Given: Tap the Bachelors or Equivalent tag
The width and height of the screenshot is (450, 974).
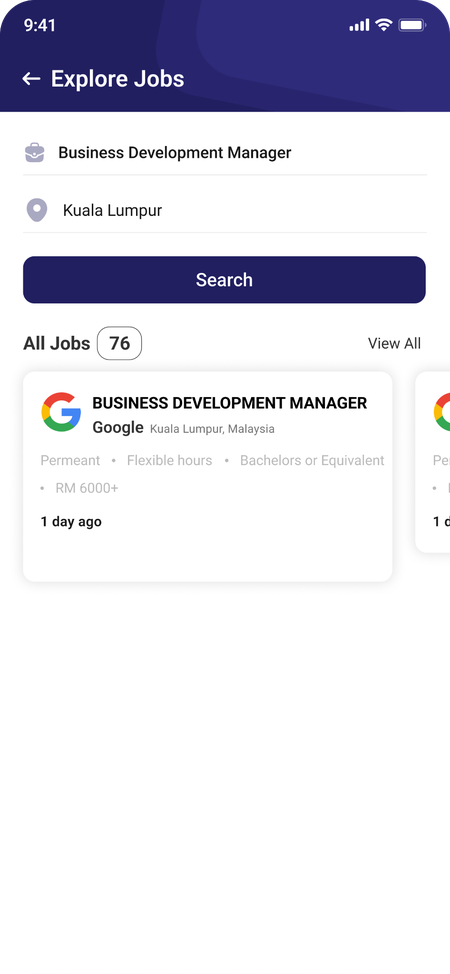Looking at the screenshot, I should tap(312, 460).
